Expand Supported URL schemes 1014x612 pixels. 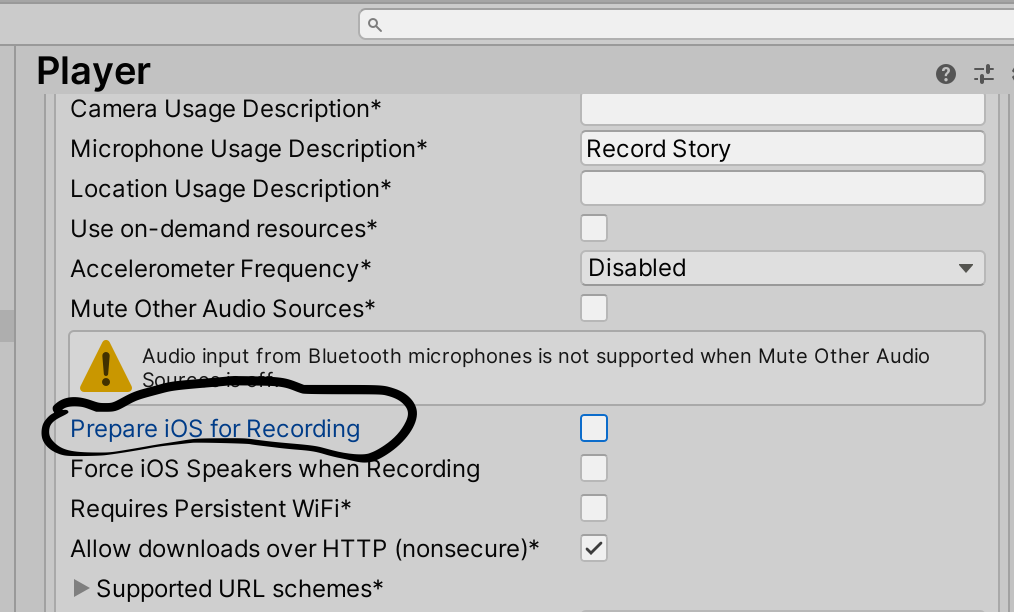pos(82,588)
